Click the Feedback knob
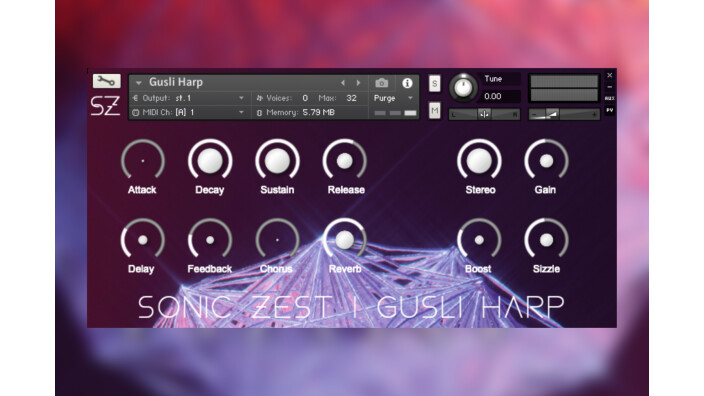 pyautogui.click(x=210, y=240)
